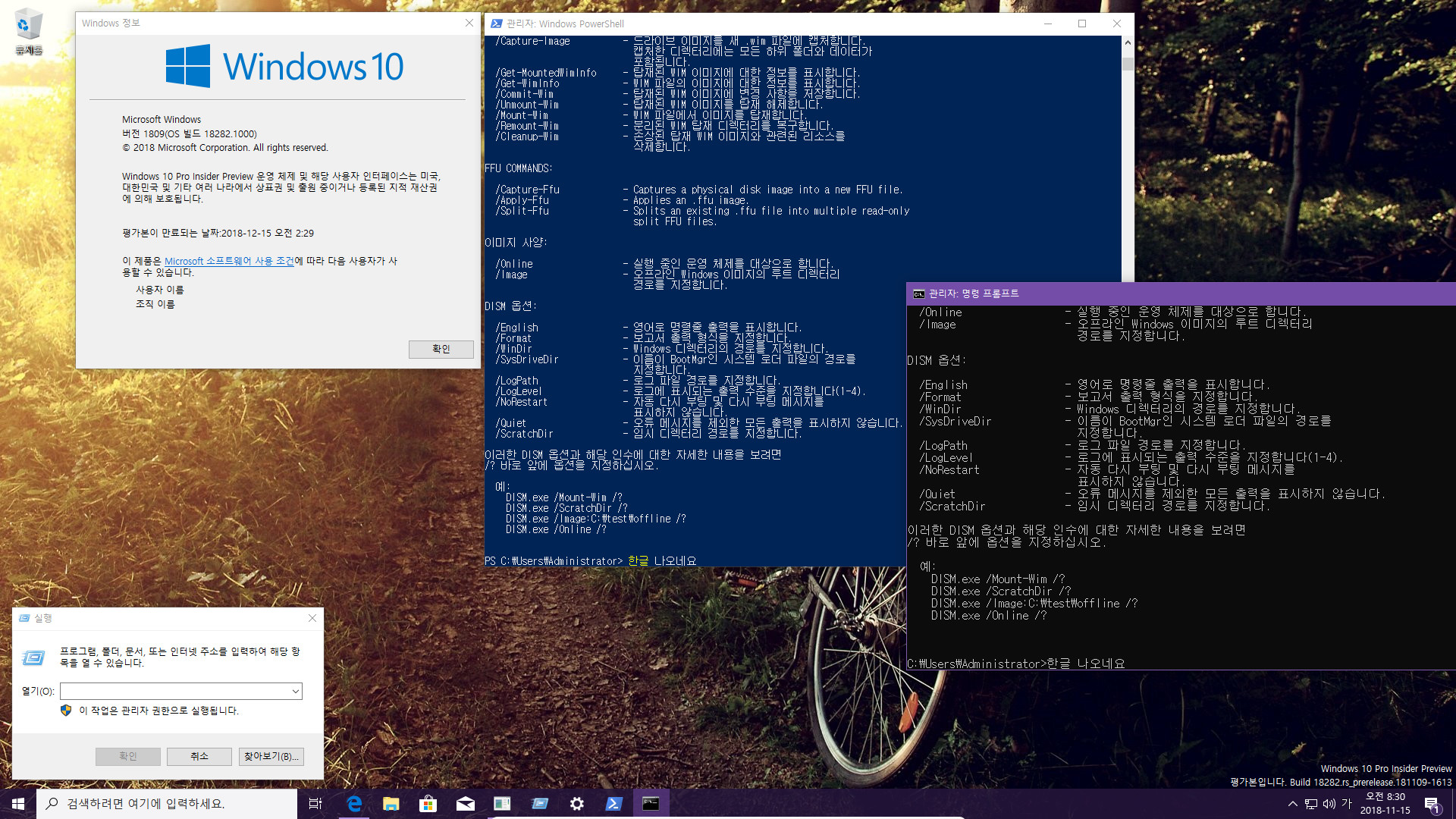Click the PowerShell prompt line PS C:\Users\Administrator>
The height and width of the screenshot is (819, 1456).
553,561
